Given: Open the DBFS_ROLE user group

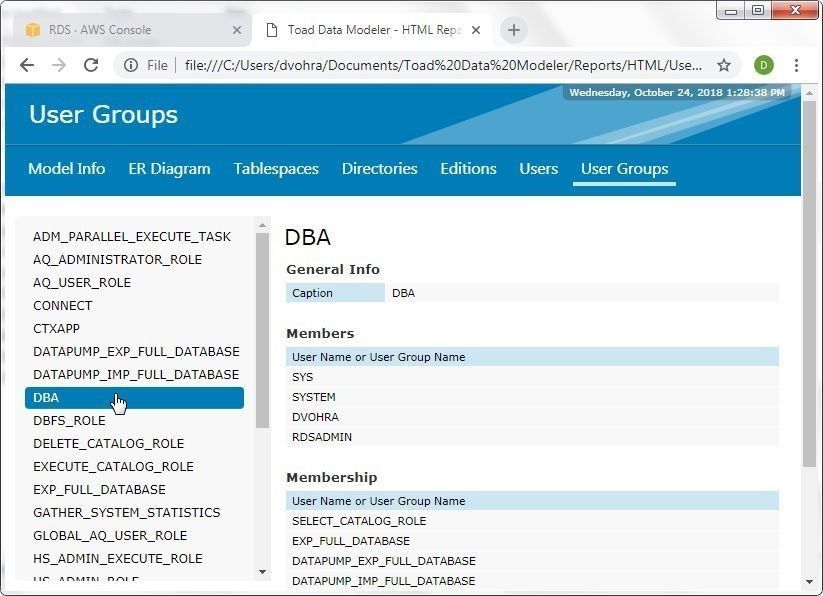Looking at the screenshot, I should 69,421.
